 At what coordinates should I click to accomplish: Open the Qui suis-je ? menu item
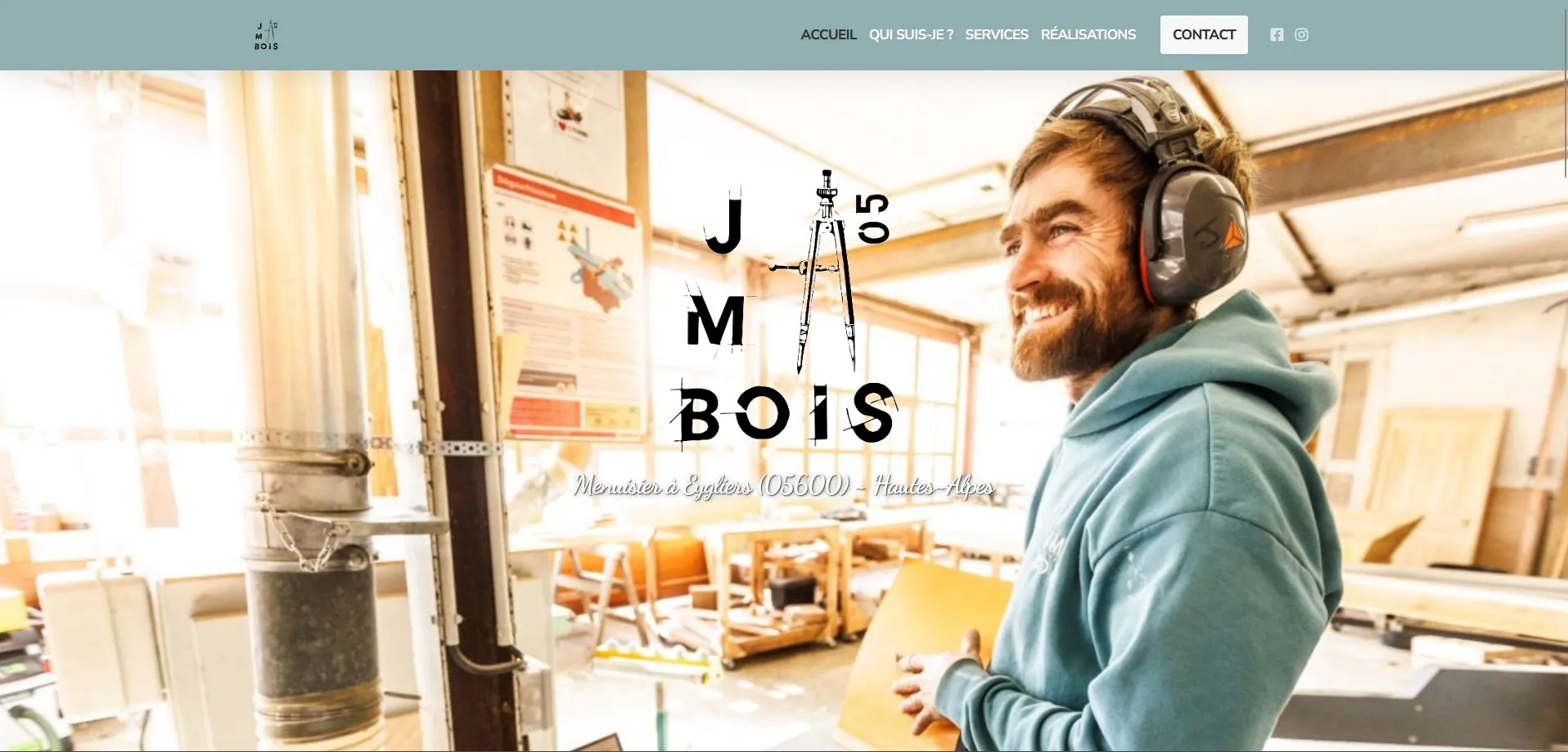point(911,34)
